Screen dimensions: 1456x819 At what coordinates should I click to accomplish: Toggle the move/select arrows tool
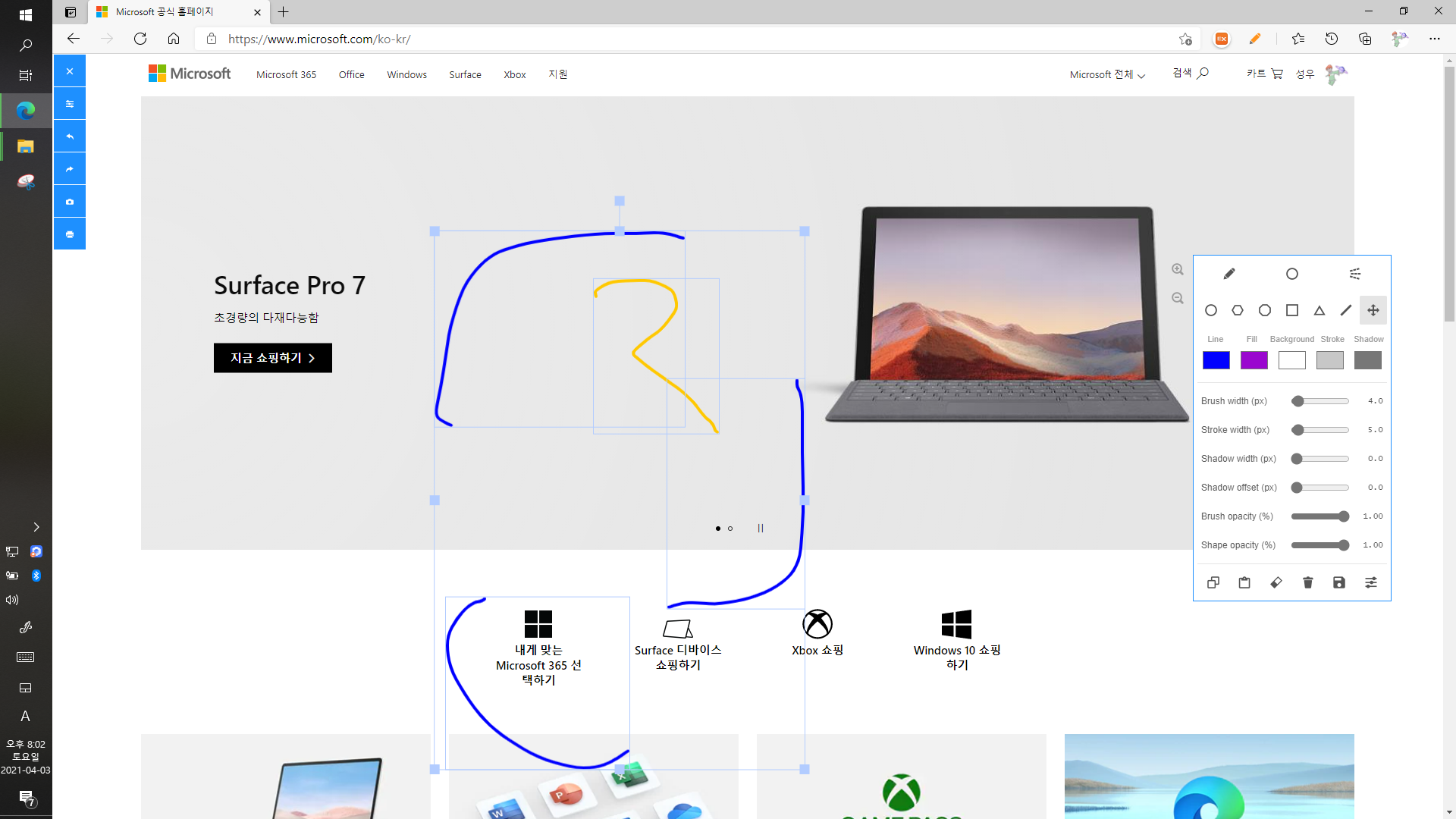click(1373, 310)
